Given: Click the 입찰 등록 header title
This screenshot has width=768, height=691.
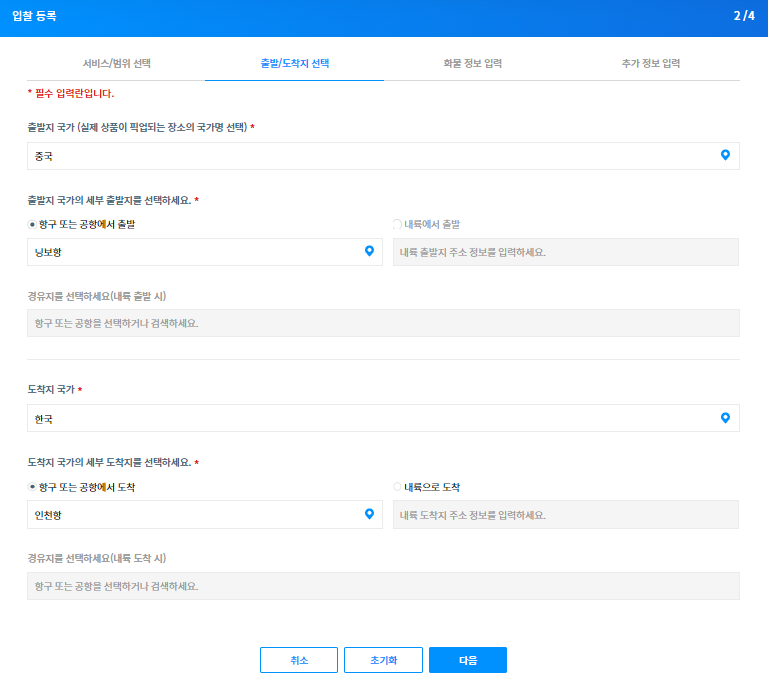Looking at the screenshot, I should pos(34,16).
